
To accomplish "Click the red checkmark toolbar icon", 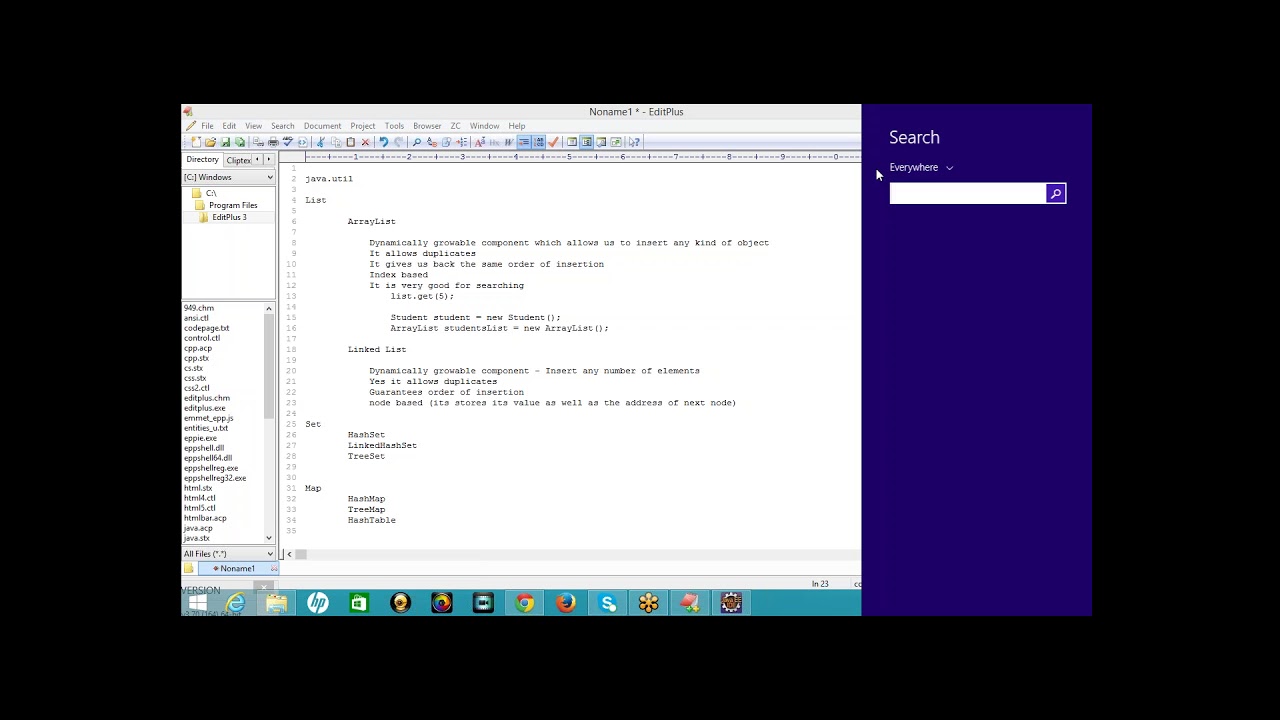I will (x=553, y=142).
